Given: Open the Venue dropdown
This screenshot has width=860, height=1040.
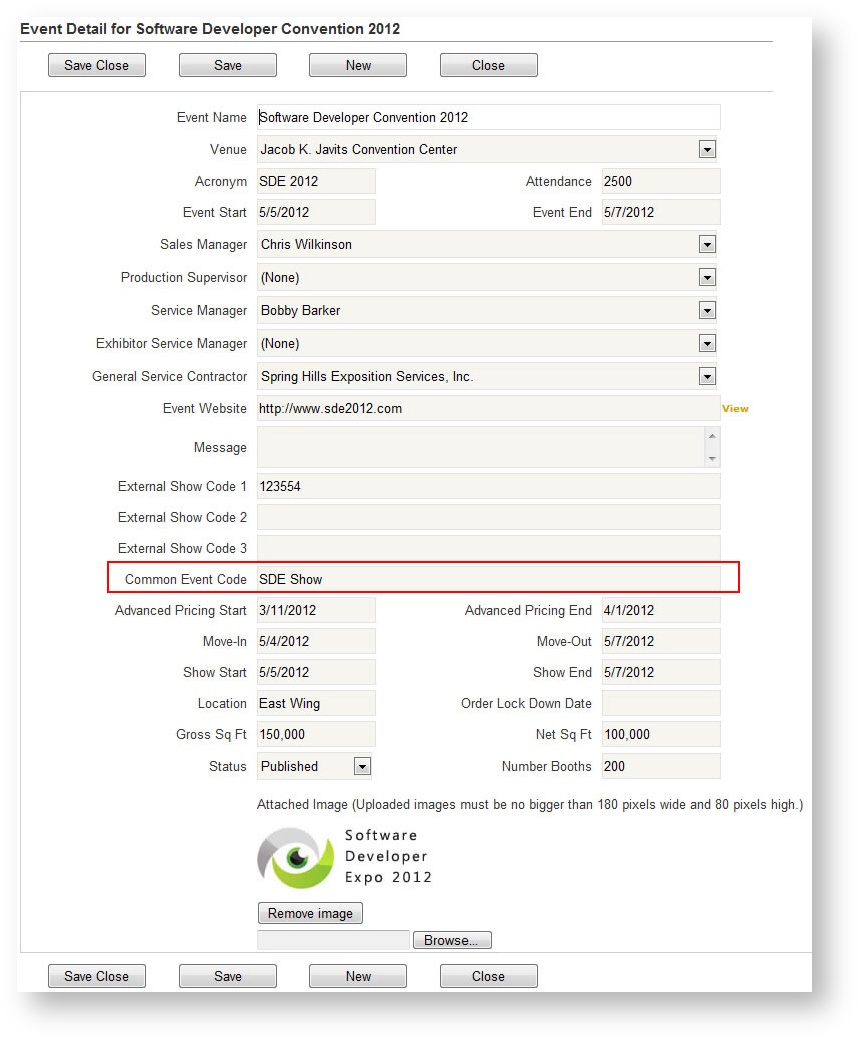Looking at the screenshot, I should 708,148.
